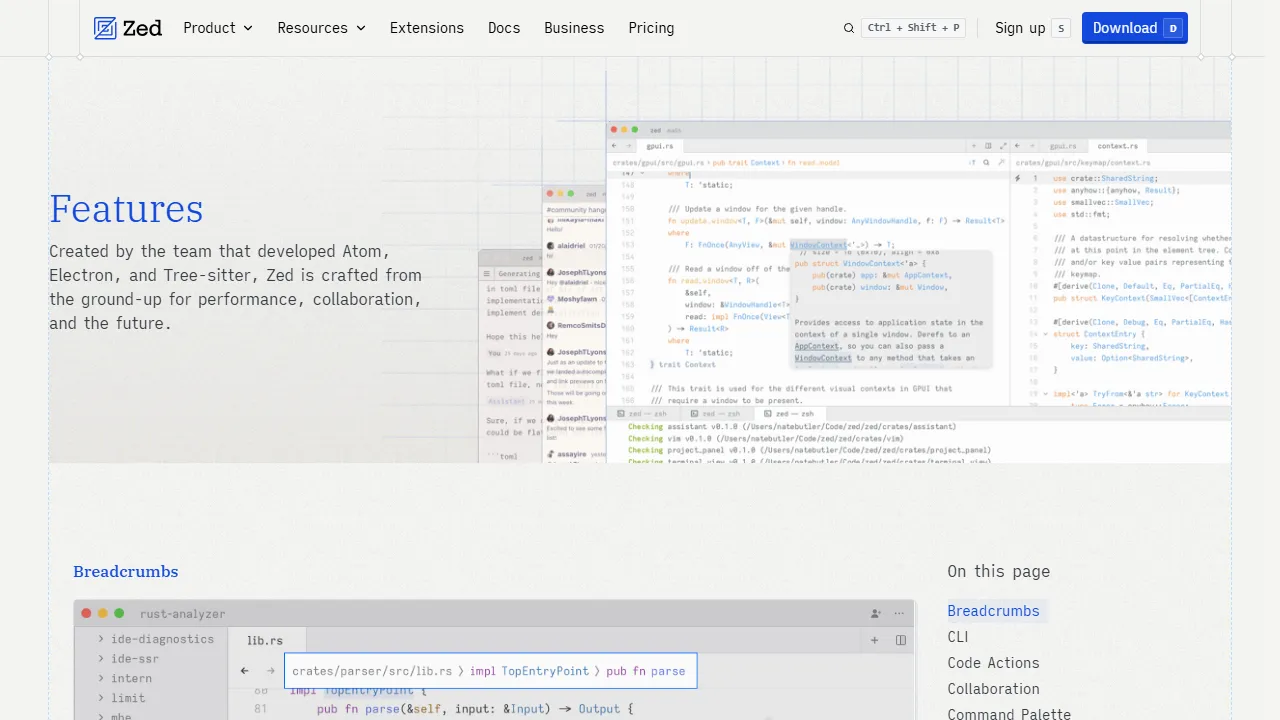Click the rust-analyzer window title
Viewport: 1280px width, 720px height.
[x=183, y=614]
